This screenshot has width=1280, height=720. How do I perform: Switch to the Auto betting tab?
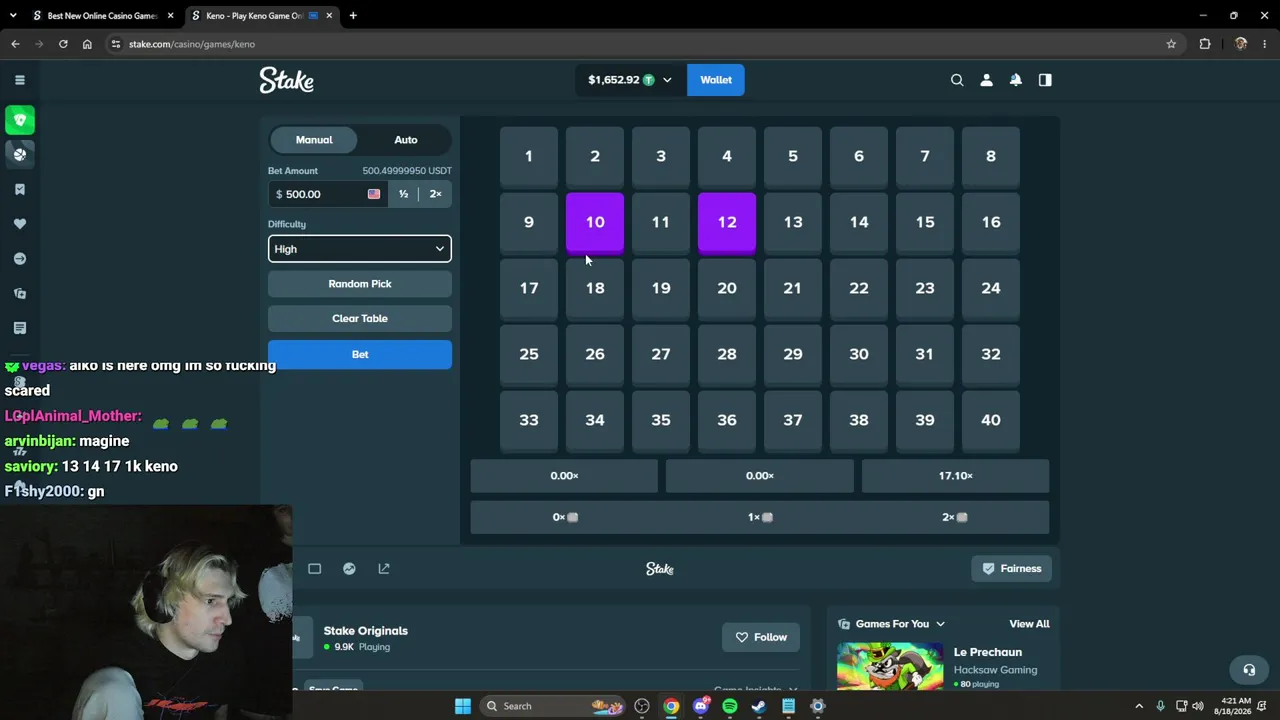tap(406, 140)
